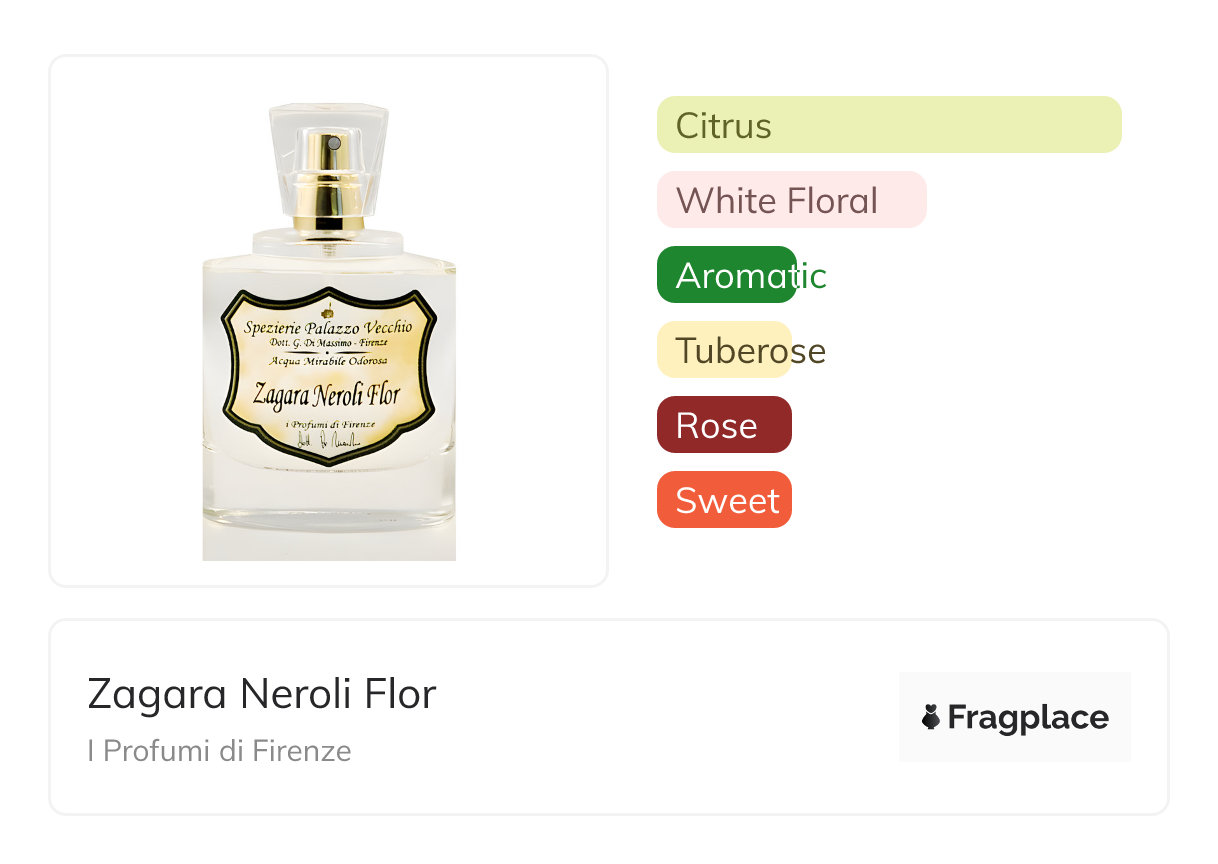Choose the yellow Tuberose accord bar
The height and width of the screenshot is (864, 1218).
(724, 350)
